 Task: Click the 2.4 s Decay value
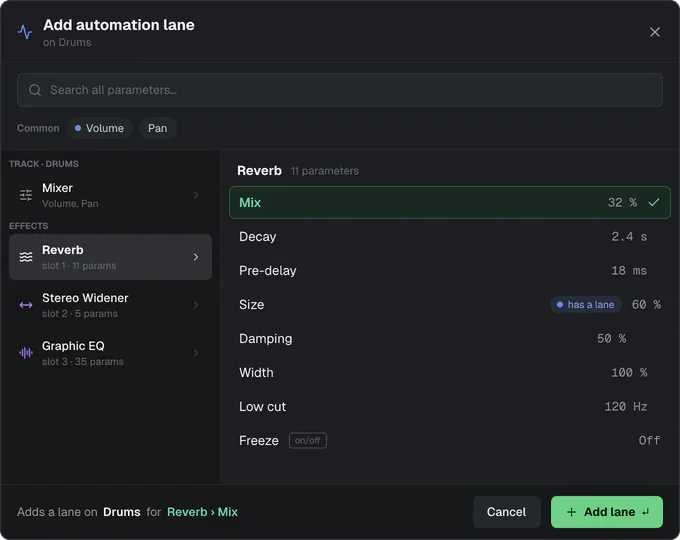(x=629, y=237)
